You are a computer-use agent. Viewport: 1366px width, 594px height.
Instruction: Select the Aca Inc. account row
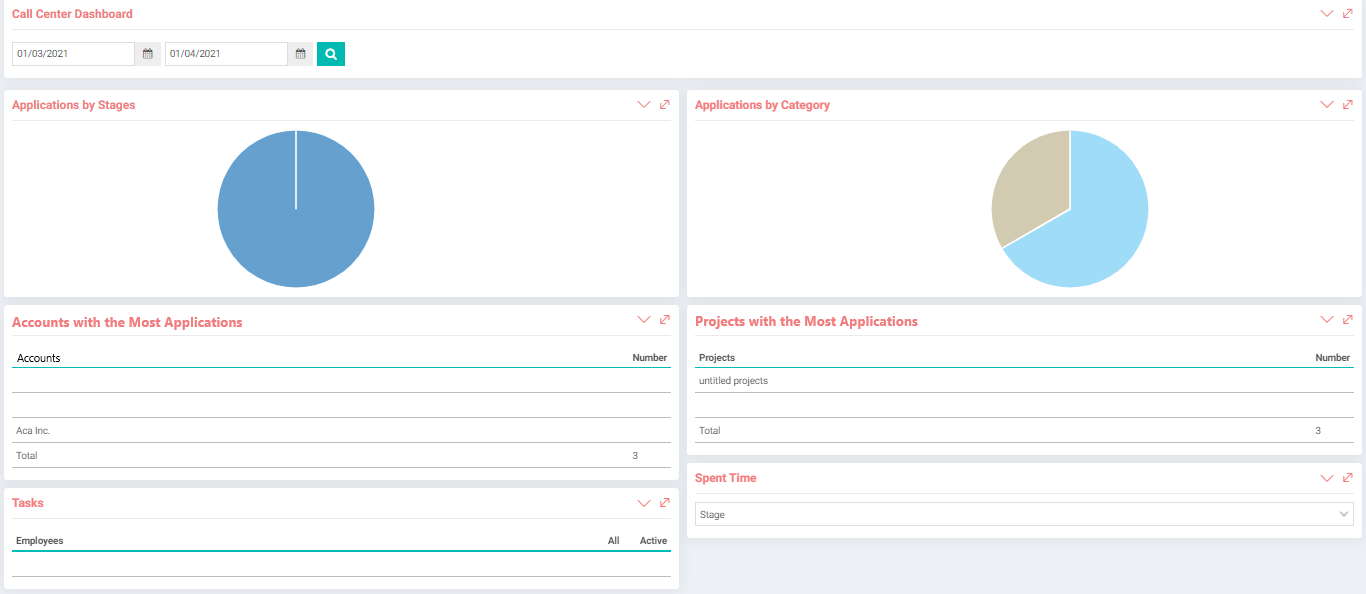[x=341, y=431]
